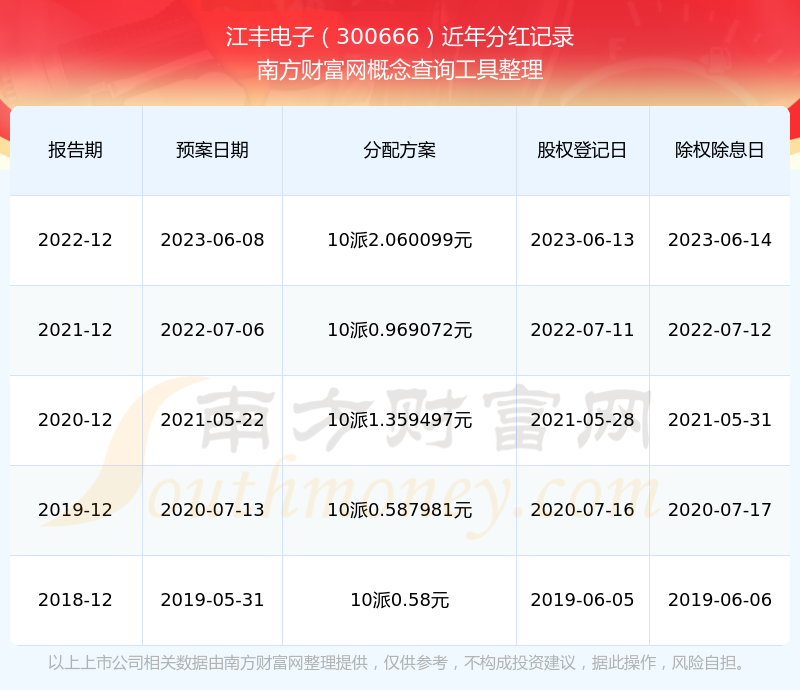Select the 10派0.58元 plan cell
Image resolution: width=800 pixels, height=690 pixels.
(x=399, y=600)
